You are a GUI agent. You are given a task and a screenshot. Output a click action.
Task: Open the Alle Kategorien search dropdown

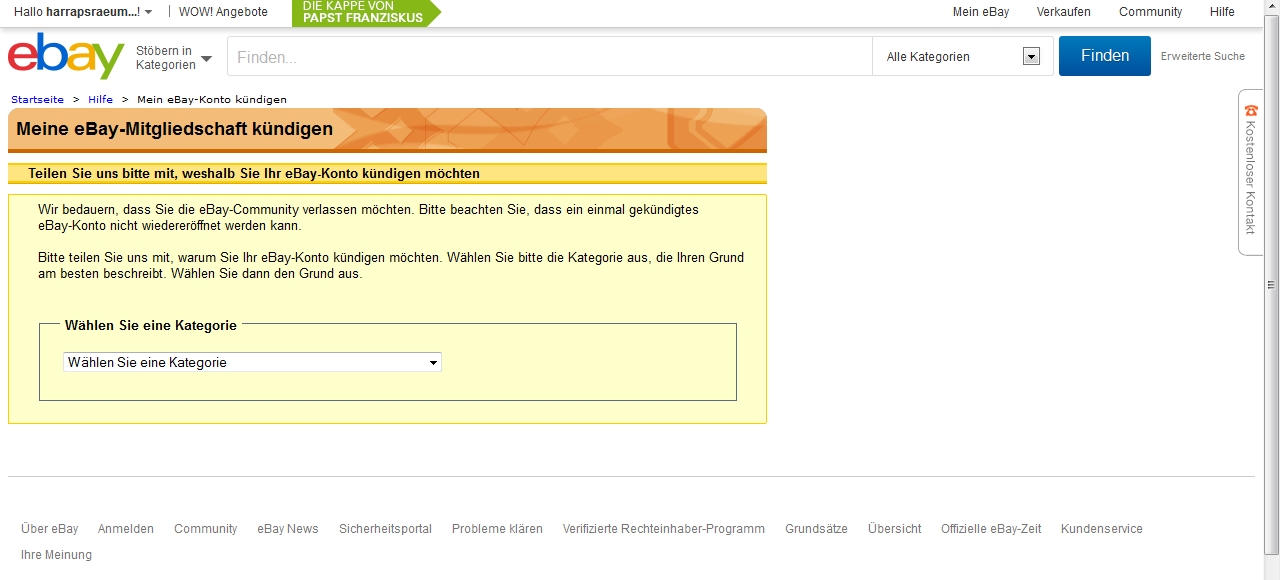(x=963, y=57)
